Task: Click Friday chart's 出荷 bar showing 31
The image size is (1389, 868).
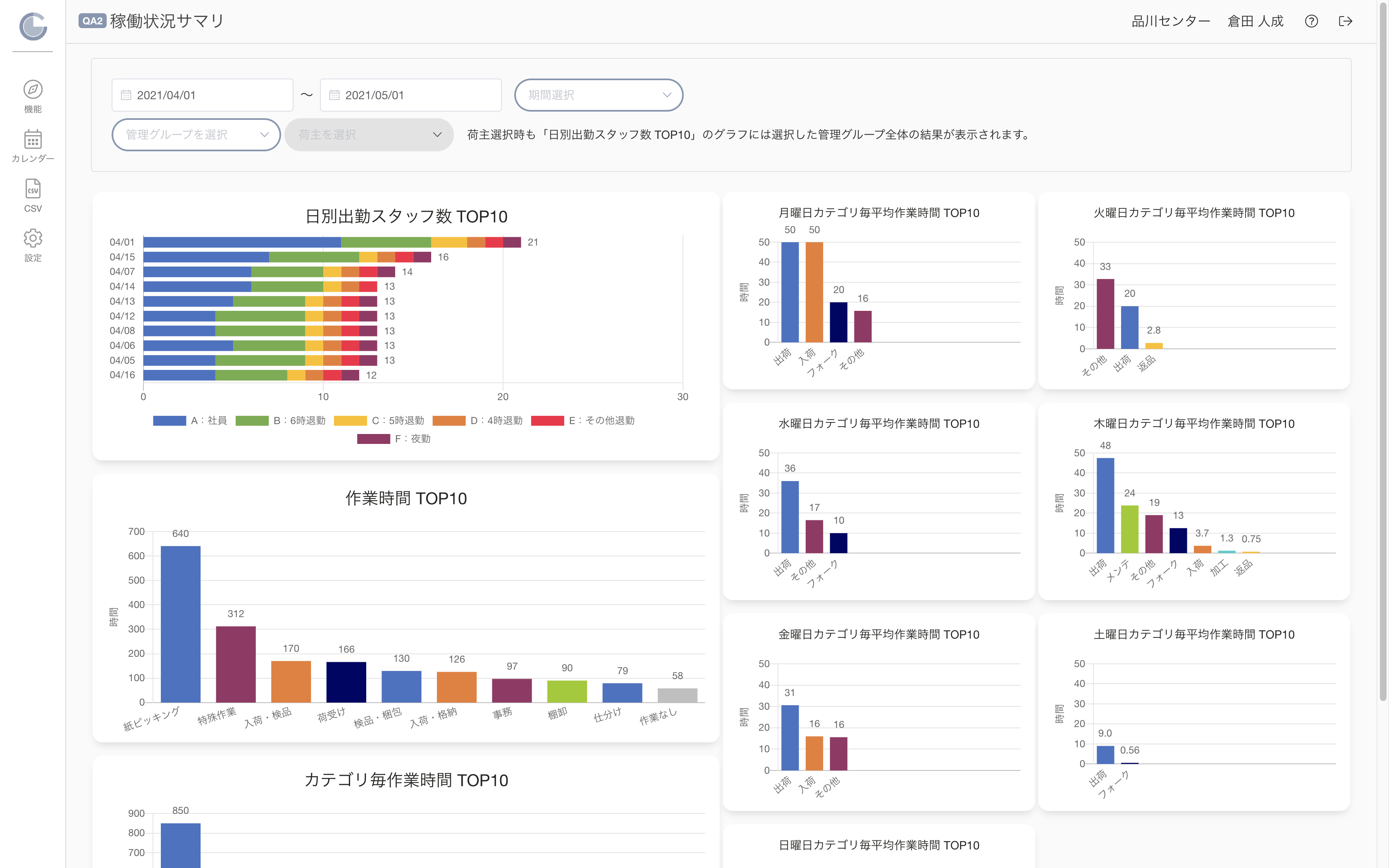Action: [x=790, y=738]
